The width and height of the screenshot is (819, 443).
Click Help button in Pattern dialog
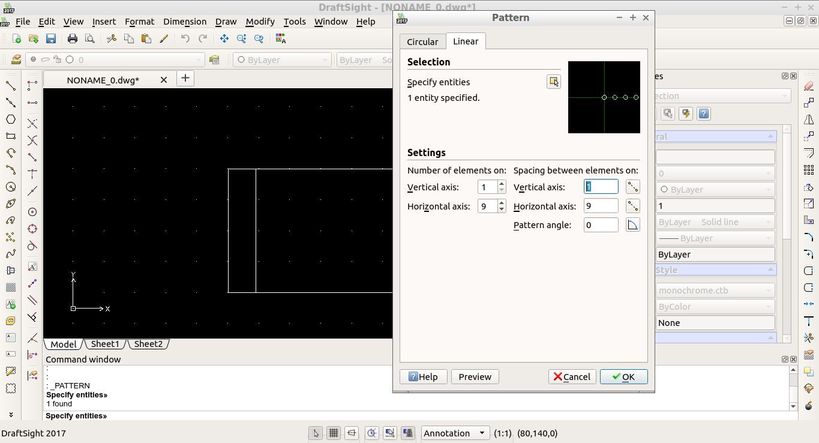pos(423,377)
